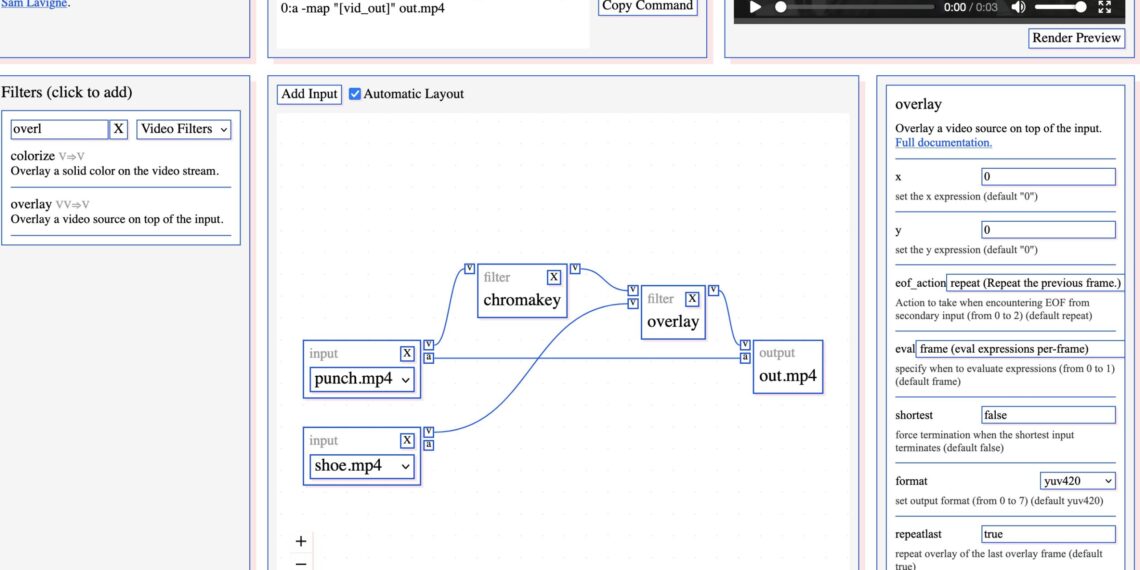Remove the overlay filter node
The height and width of the screenshot is (570, 1140).
[x=692, y=298]
